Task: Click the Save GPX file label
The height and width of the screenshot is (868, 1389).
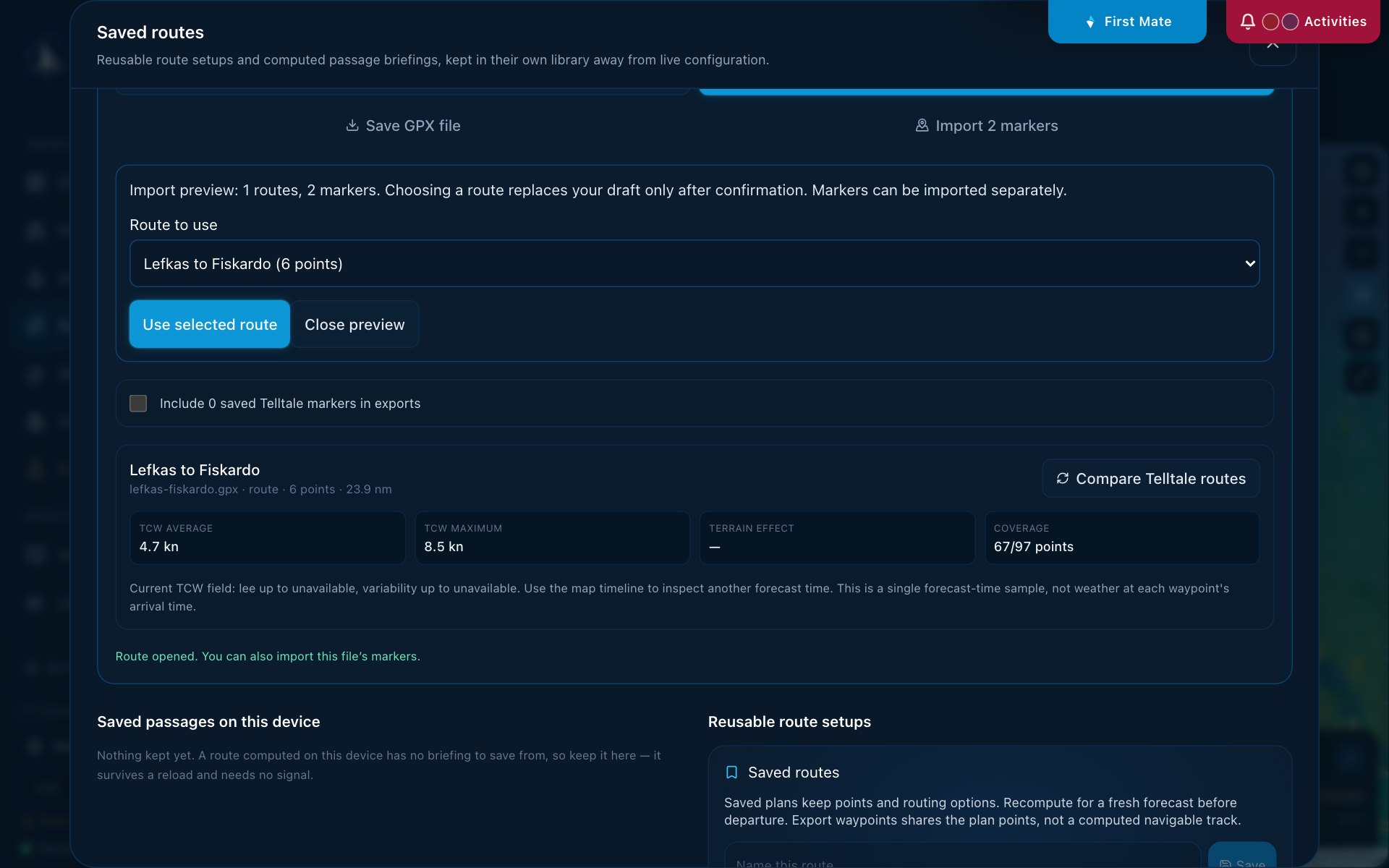Action: pyautogui.click(x=413, y=125)
